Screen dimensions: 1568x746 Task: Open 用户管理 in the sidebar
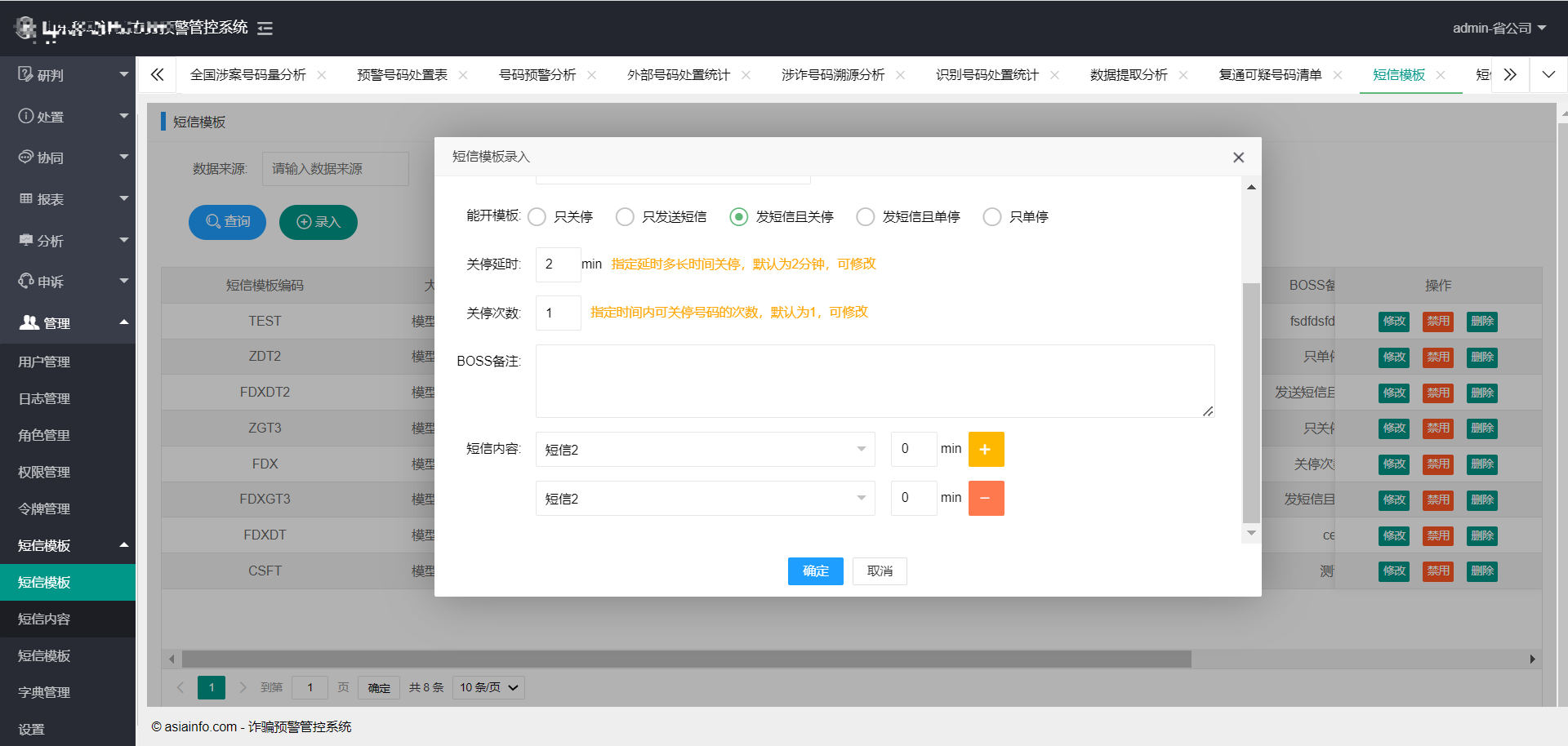pos(68,362)
